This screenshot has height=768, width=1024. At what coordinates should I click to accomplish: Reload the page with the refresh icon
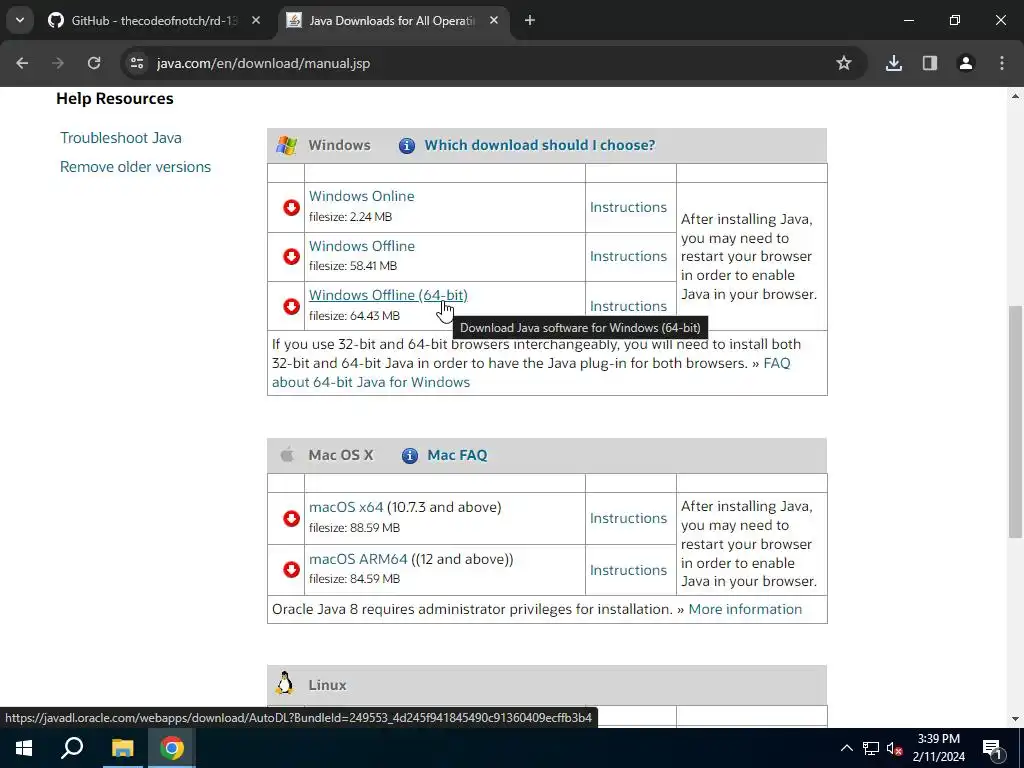(x=94, y=63)
